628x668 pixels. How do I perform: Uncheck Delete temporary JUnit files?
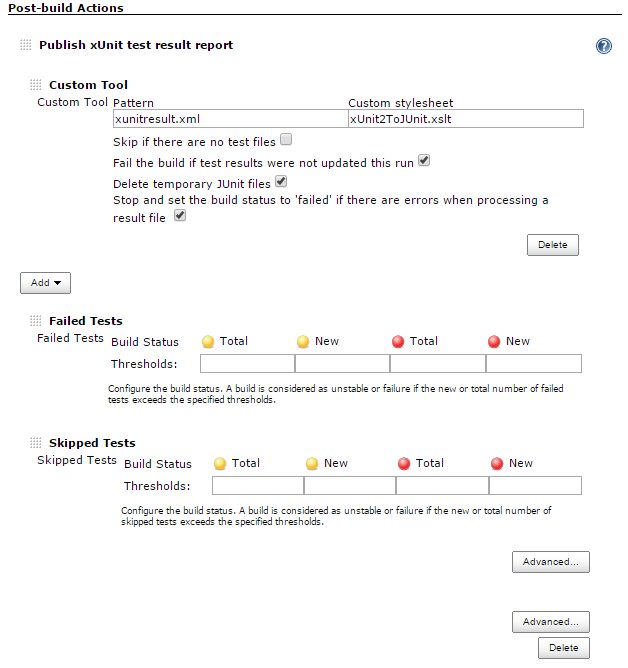point(281,182)
